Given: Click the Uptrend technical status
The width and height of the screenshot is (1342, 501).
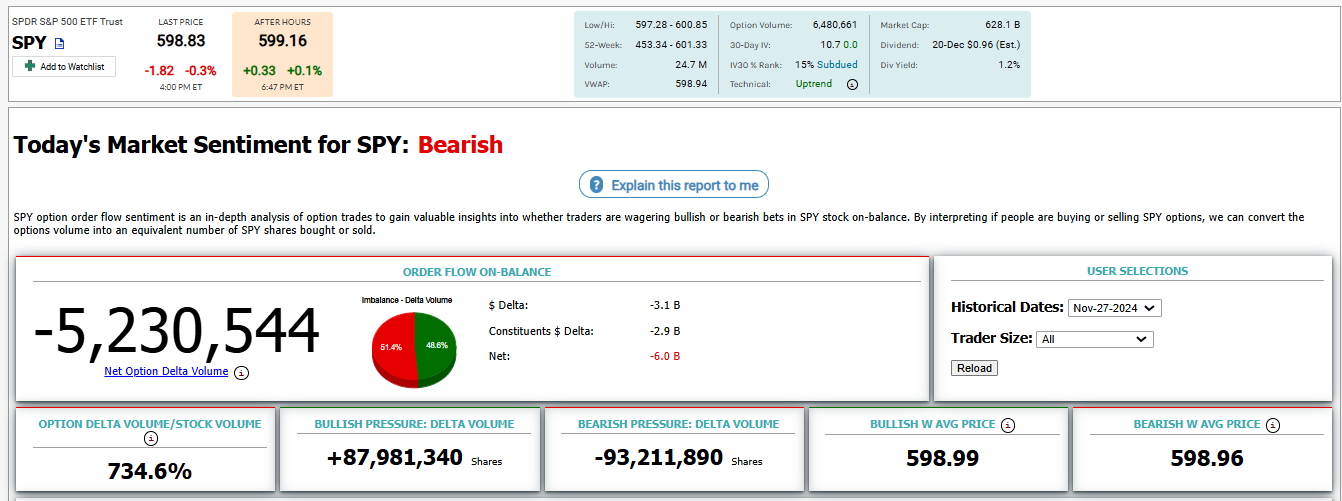Looking at the screenshot, I should pyautogui.click(x=814, y=84).
